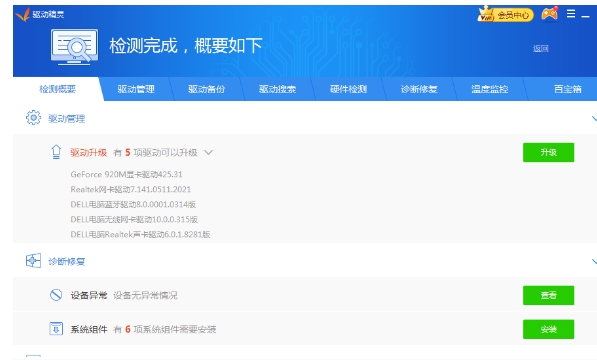Click the monitor magnifier scan icon
The height and width of the screenshot is (360, 597).
click(x=74, y=47)
